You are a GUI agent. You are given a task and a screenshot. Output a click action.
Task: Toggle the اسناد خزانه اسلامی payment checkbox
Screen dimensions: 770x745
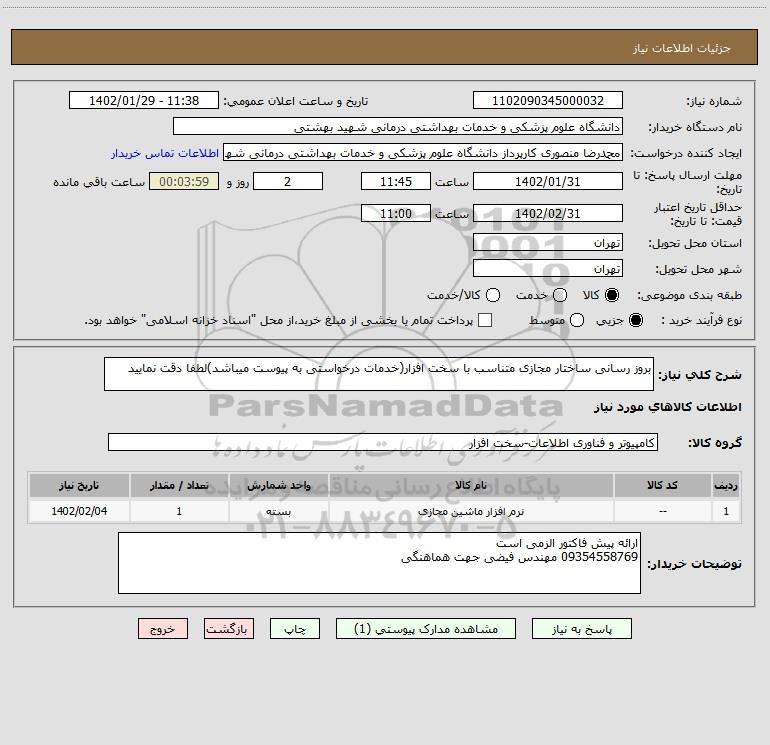point(485,320)
